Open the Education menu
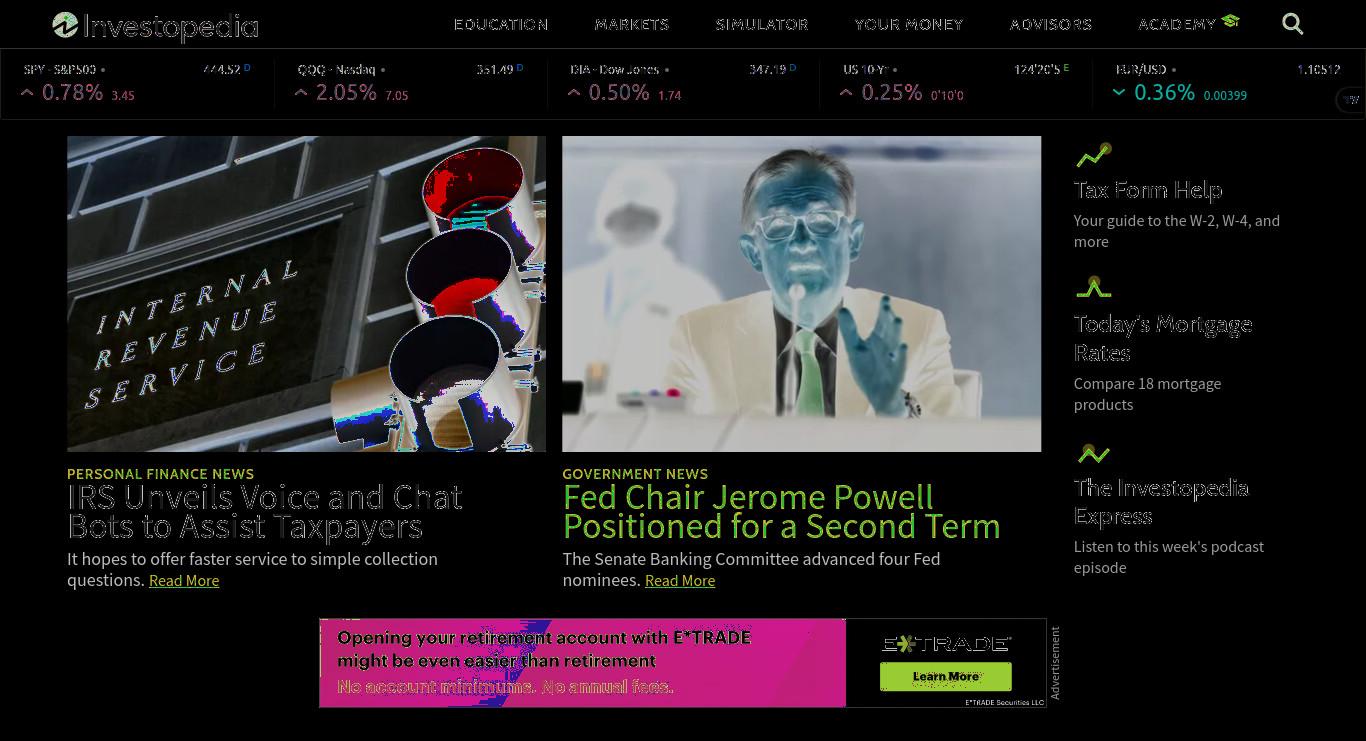1366x741 pixels. [501, 24]
